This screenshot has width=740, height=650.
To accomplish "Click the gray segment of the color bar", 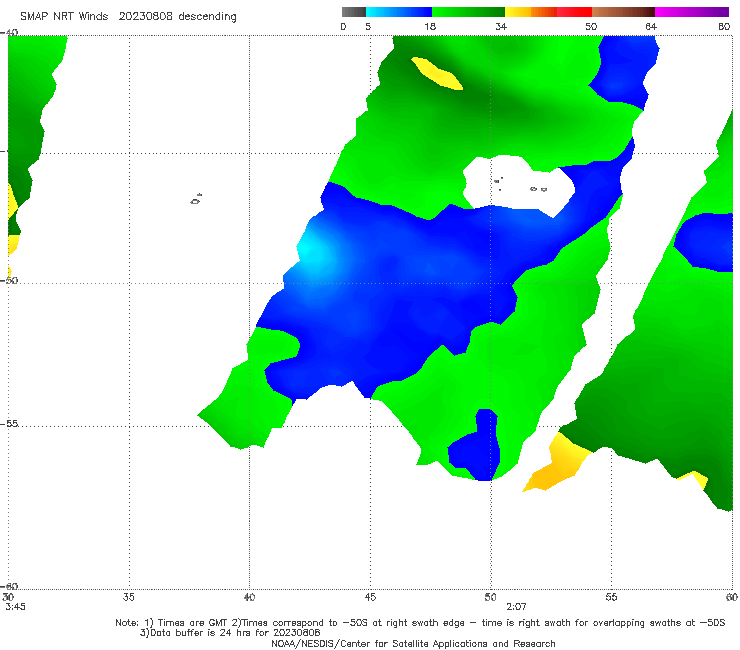I will pos(353,12).
